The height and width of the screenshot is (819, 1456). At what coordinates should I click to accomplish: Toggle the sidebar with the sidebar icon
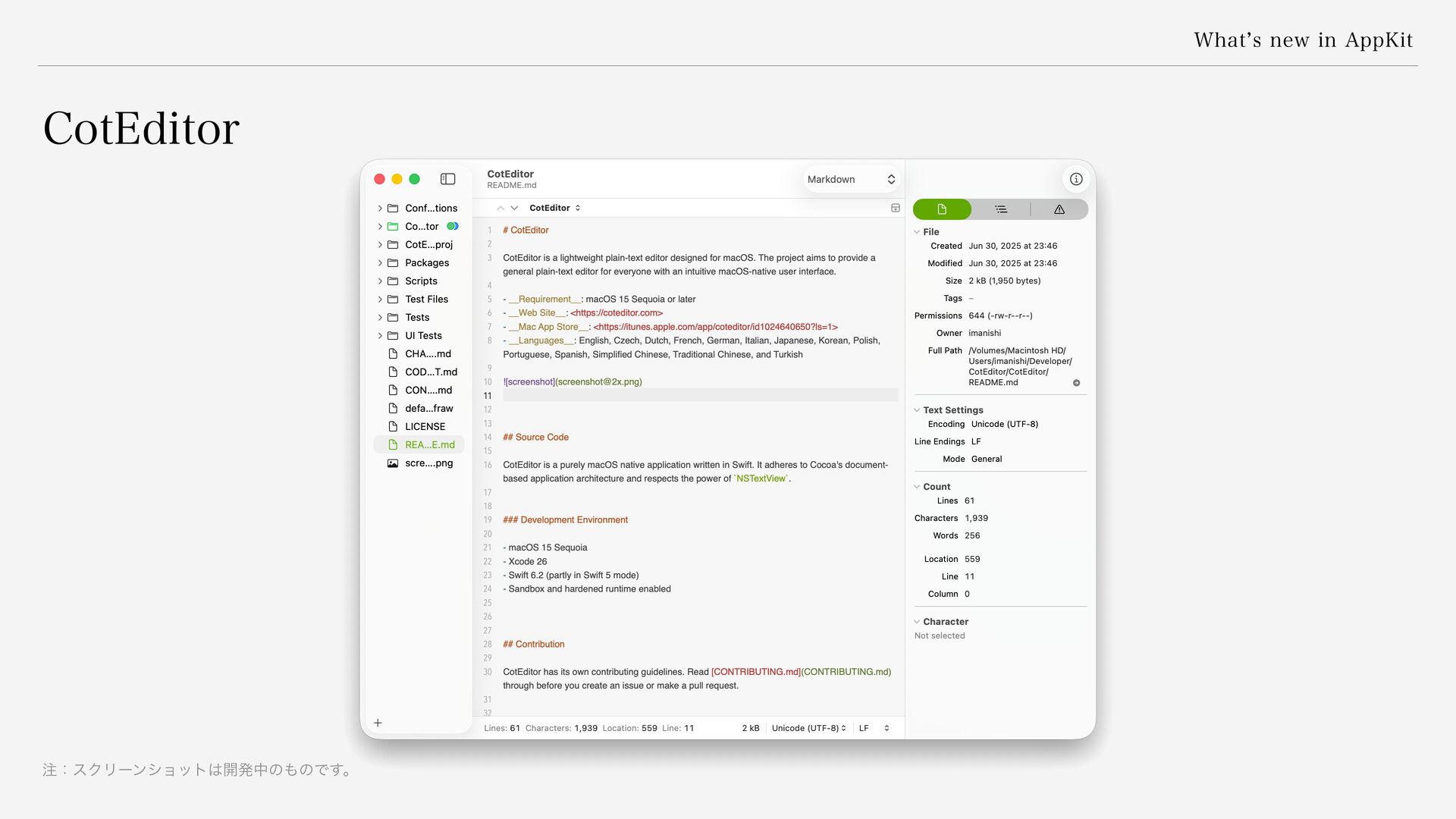coord(447,179)
